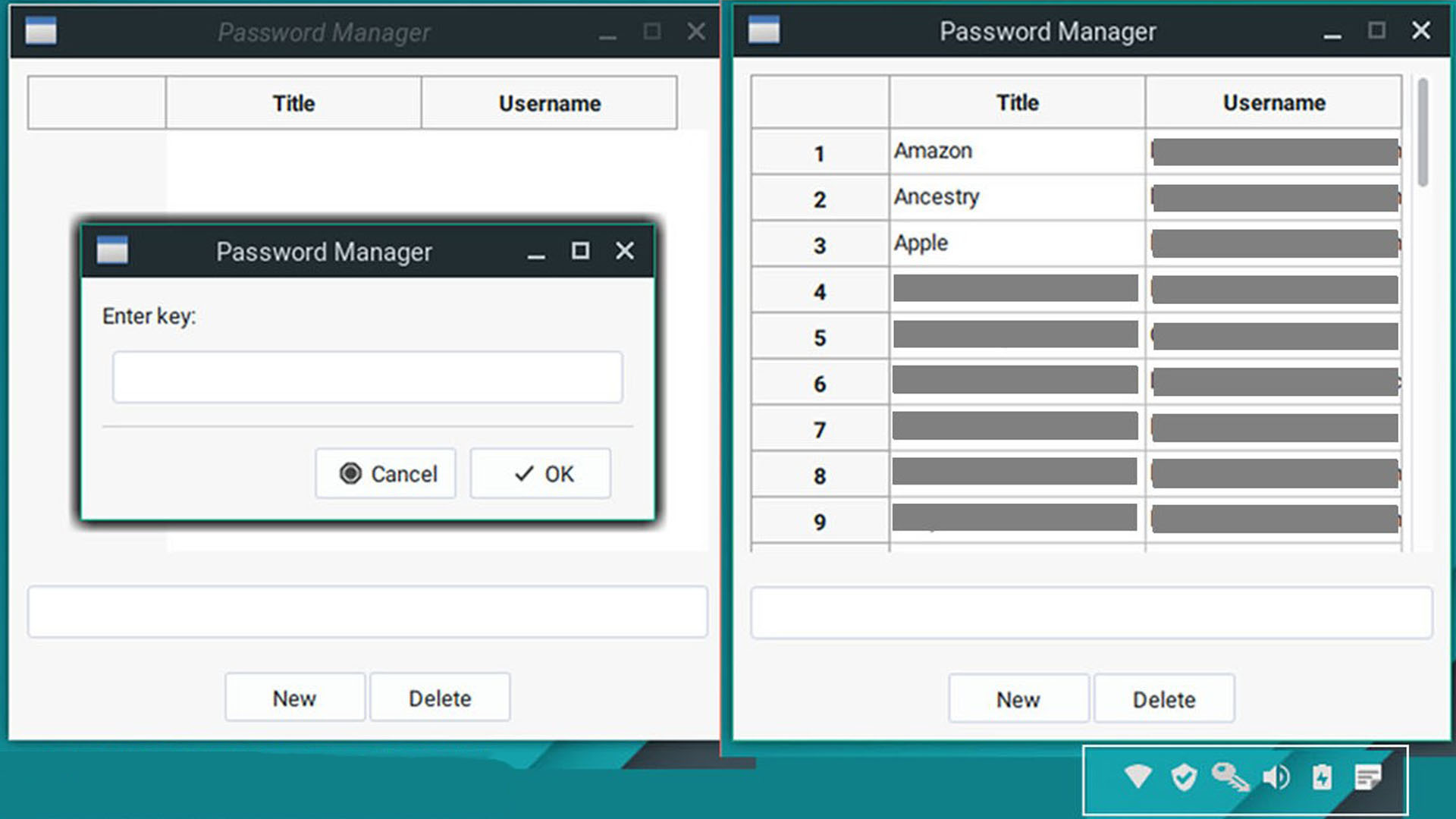Click the vertical scrollbar of password list

[x=1423, y=133]
